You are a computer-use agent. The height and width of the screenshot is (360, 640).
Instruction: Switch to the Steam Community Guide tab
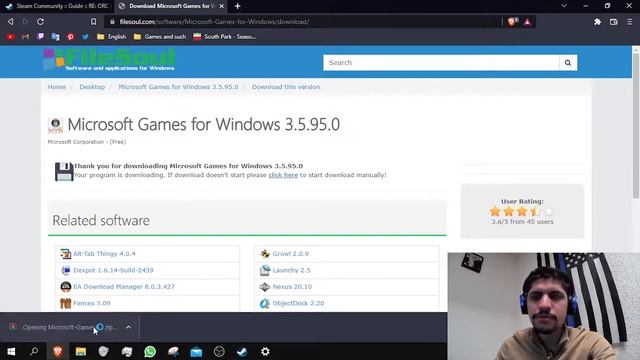57,6
